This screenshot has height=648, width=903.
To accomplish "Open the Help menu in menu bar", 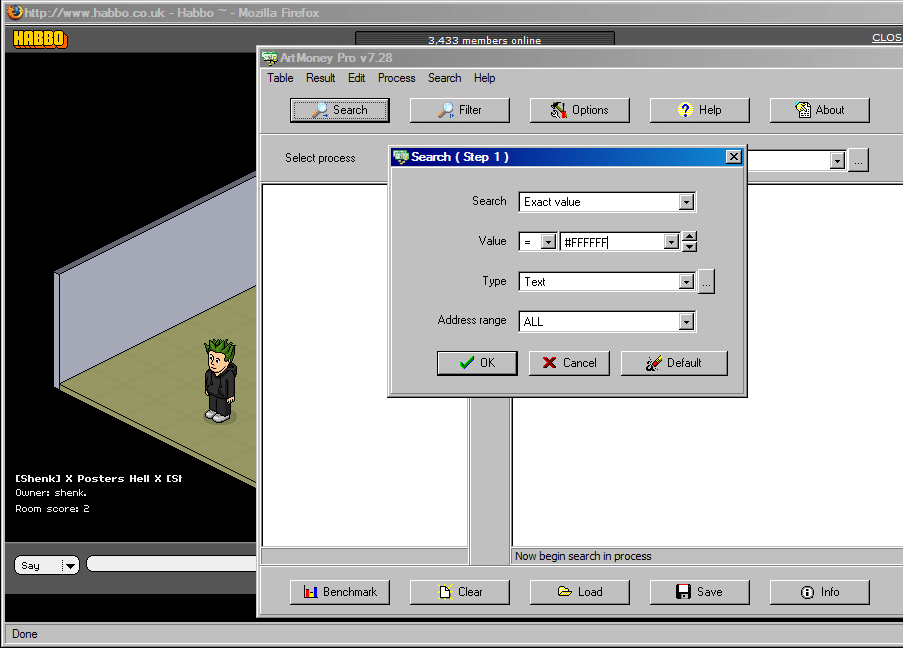I will [x=484, y=78].
